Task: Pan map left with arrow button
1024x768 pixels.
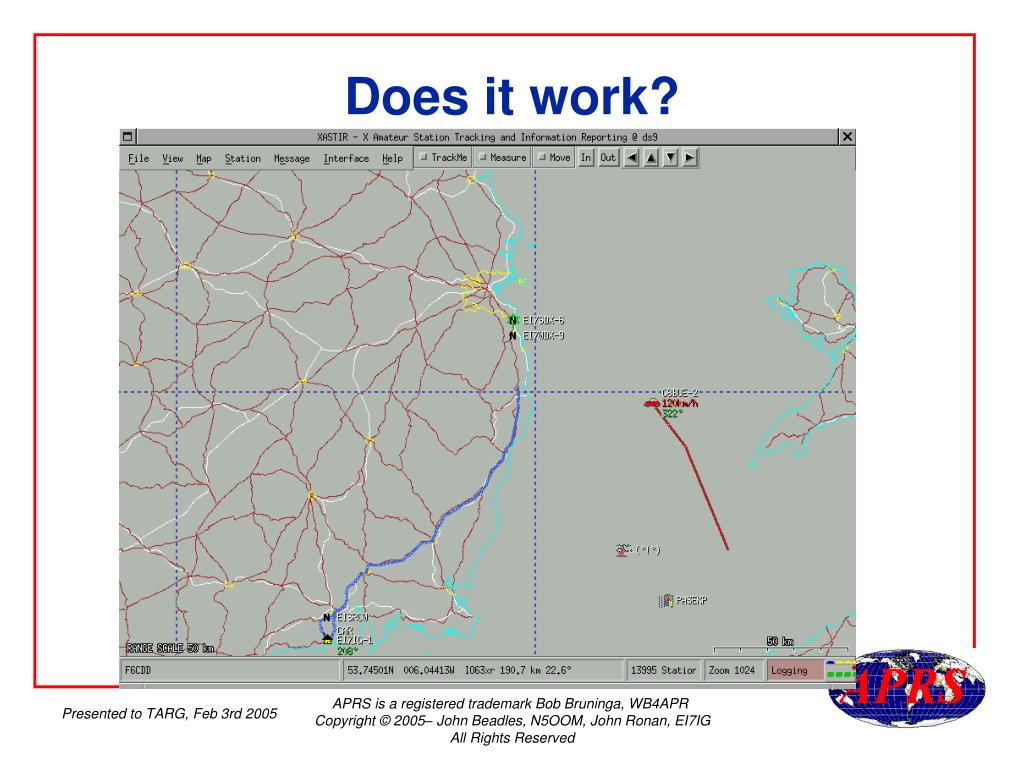Action: (x=632, y=157)
